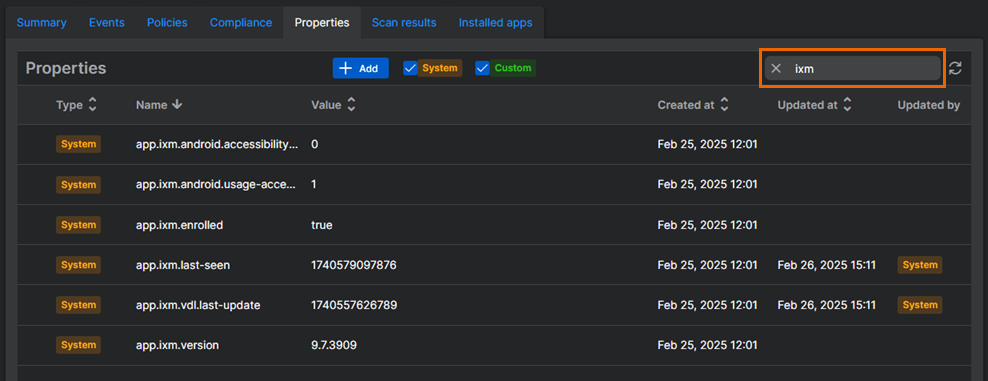The height and width of the screenshot is (381, 988).
Task: Select the app.ixm.enrolled property row
Action: tap(494, 225)
